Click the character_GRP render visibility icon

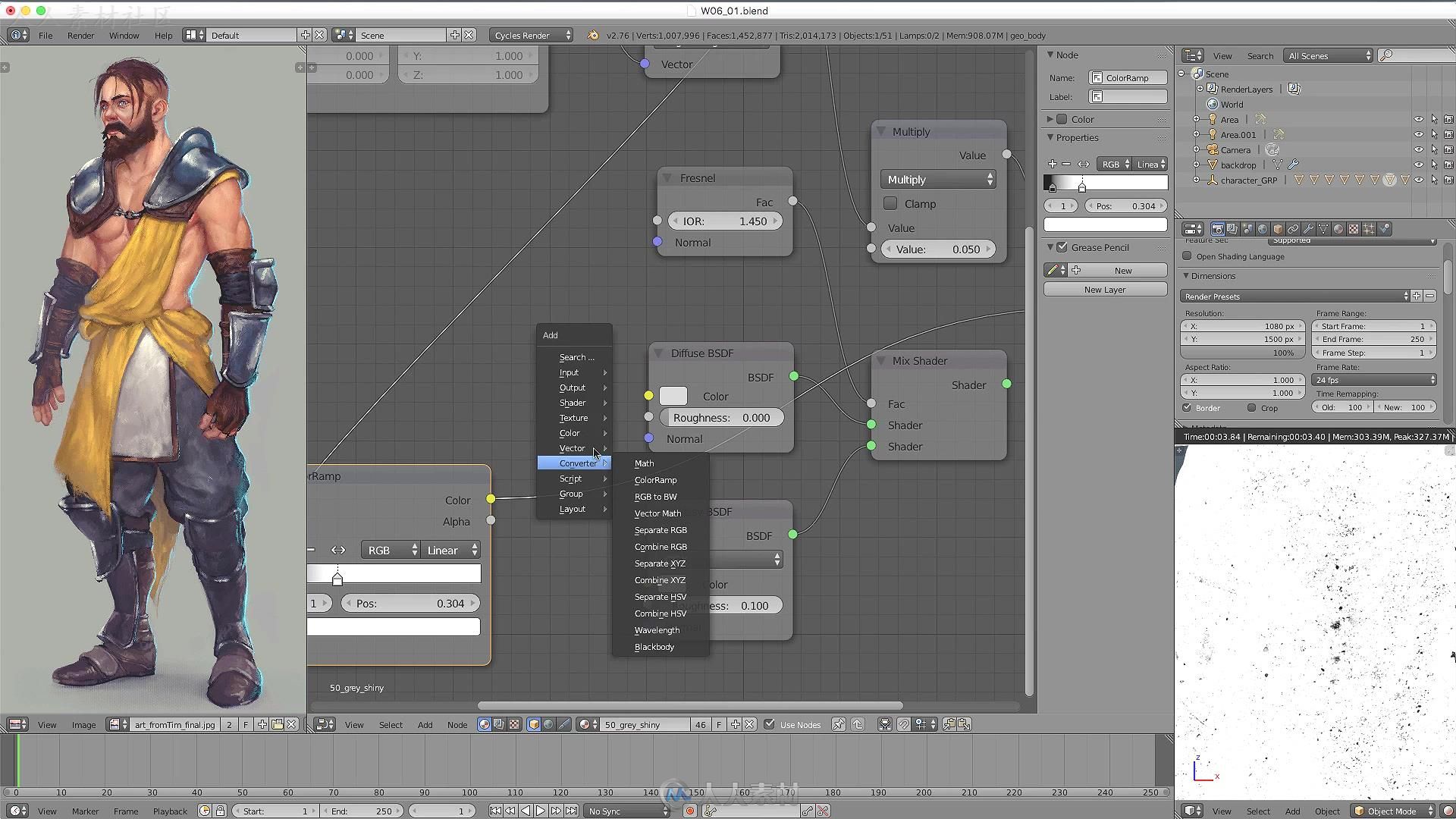[1448, 179]
